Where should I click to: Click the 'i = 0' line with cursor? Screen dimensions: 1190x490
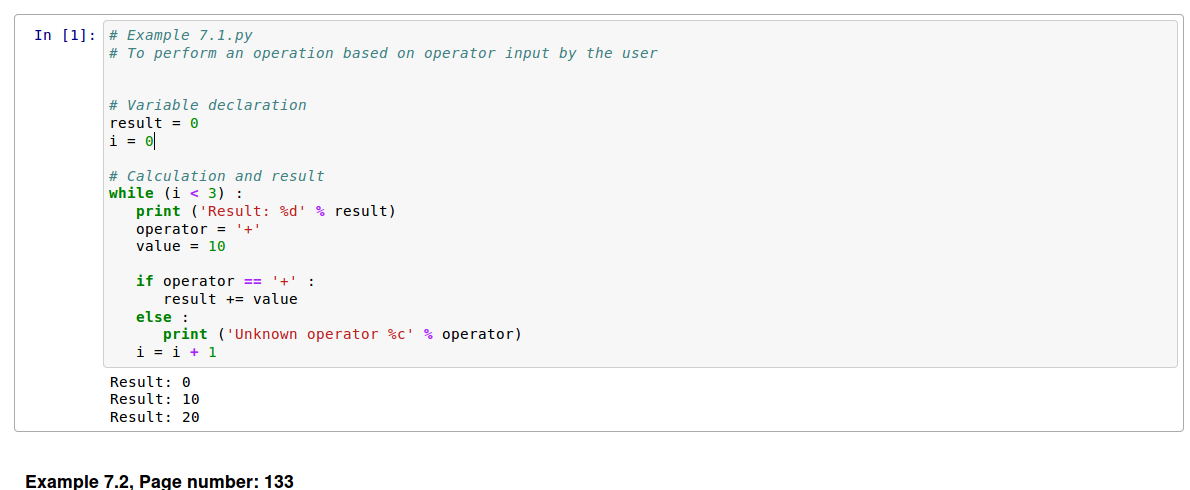[132, 140]
